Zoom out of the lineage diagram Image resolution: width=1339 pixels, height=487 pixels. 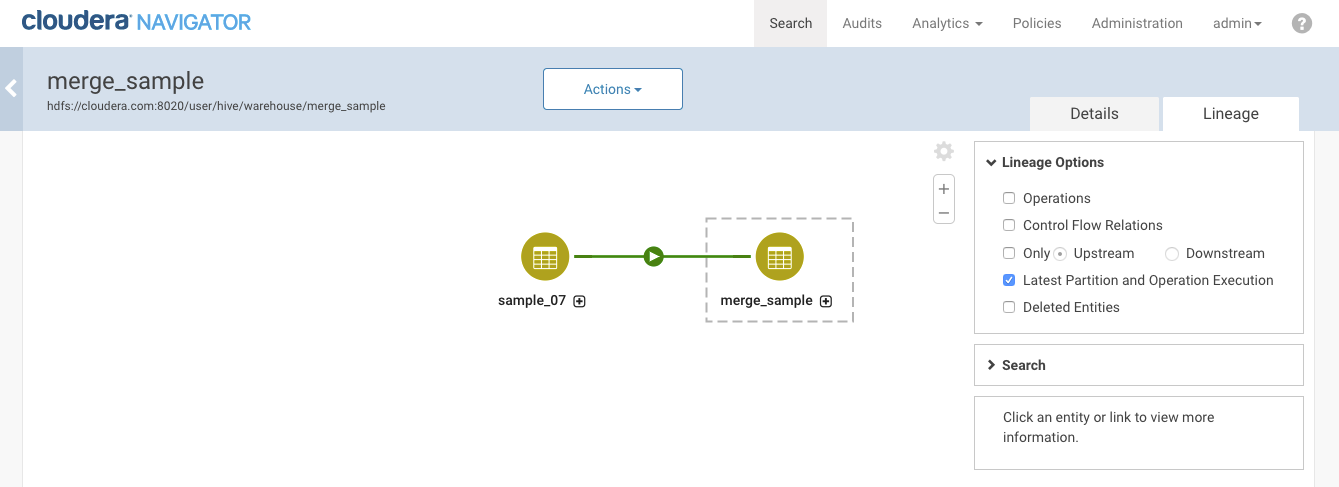click(943, 212)
